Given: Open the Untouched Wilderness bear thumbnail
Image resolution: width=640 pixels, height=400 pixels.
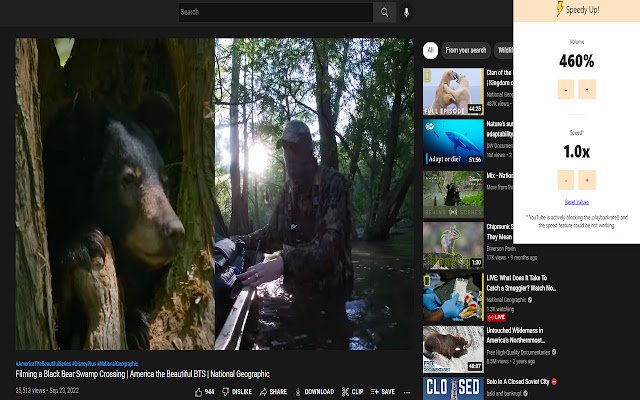Looking at the screenshot, I should (x=453, y=349).
